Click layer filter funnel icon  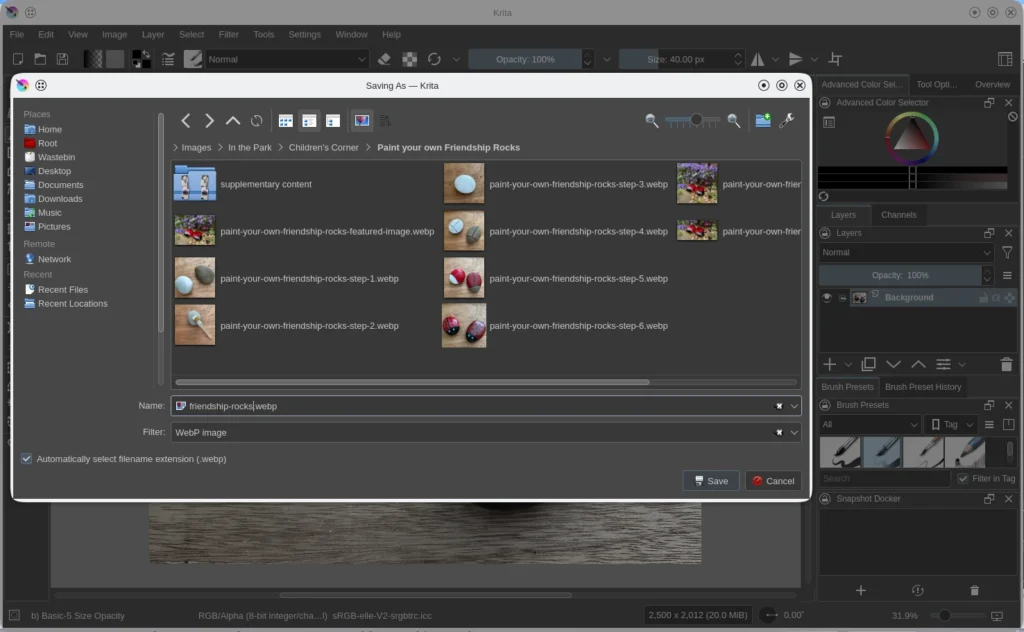[1007, 252]
